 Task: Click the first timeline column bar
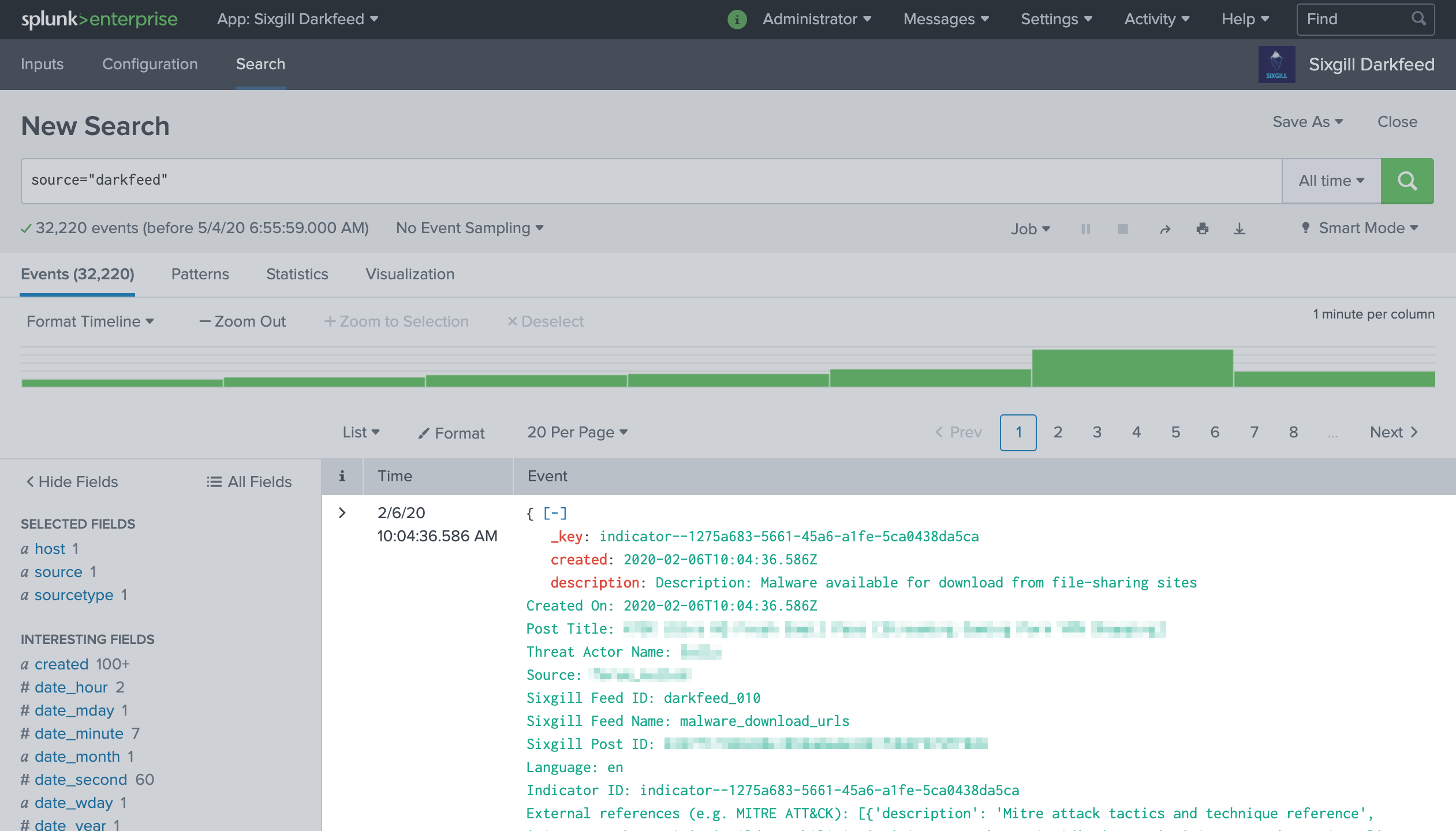[x=122, y=383]
